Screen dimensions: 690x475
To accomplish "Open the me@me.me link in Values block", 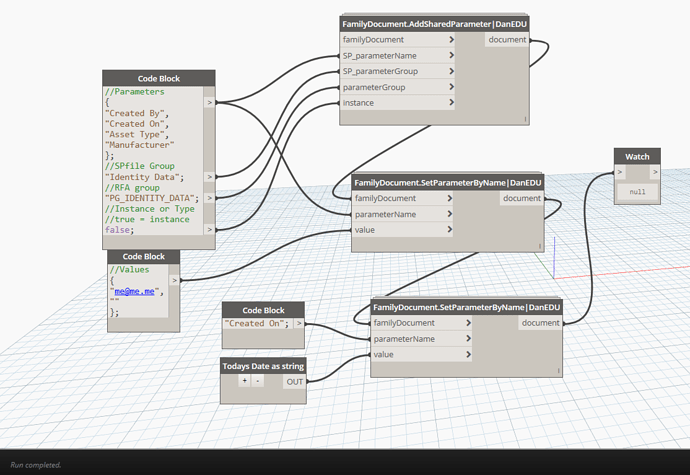I will click(x=134, y=291).
